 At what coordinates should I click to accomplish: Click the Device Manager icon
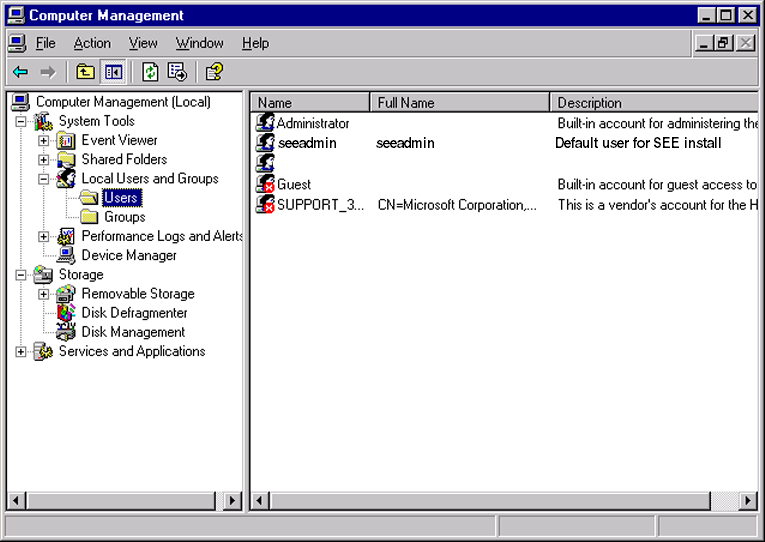[x=66, y=255]
